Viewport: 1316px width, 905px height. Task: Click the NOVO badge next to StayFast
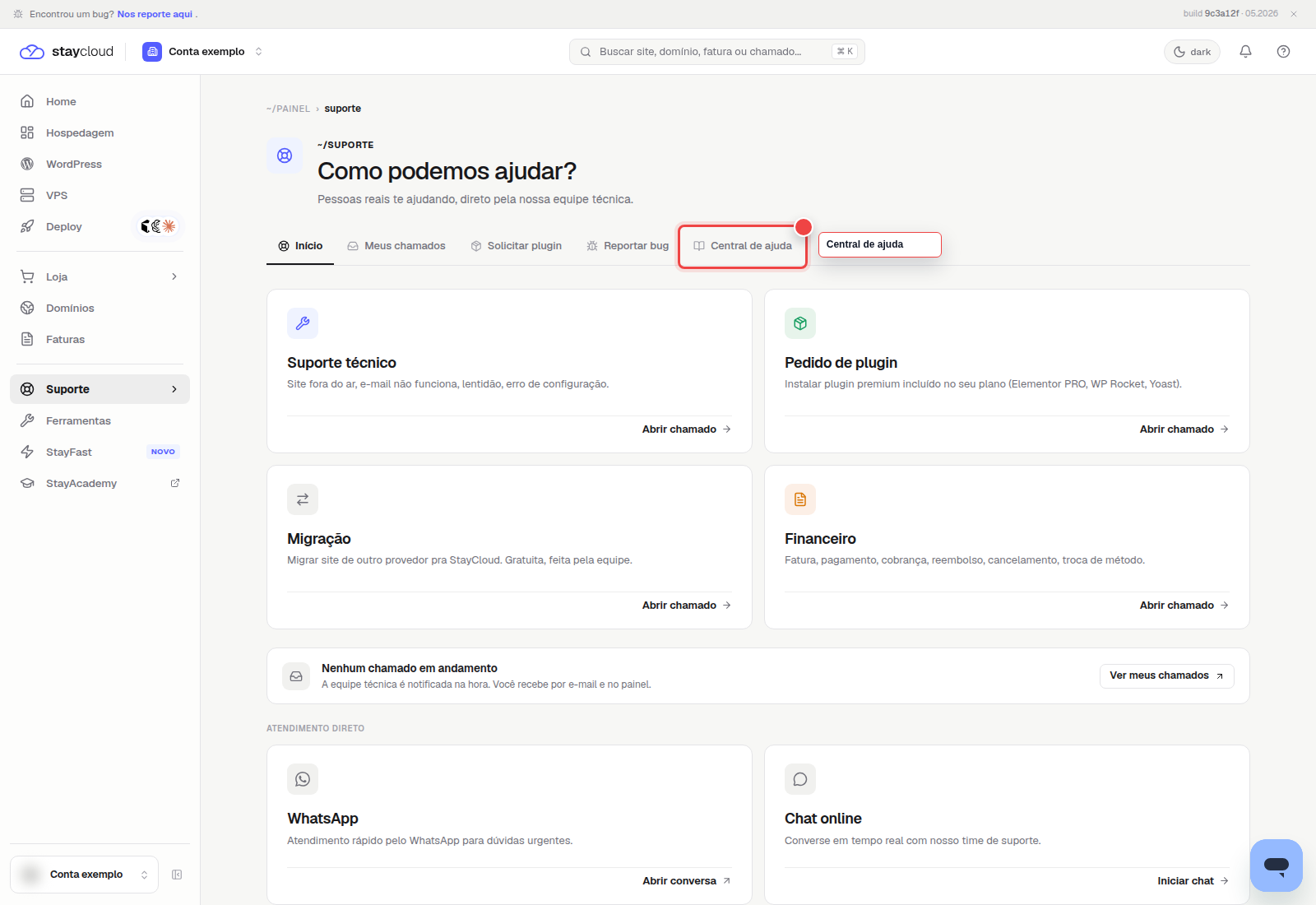click(x=163, y=452)
